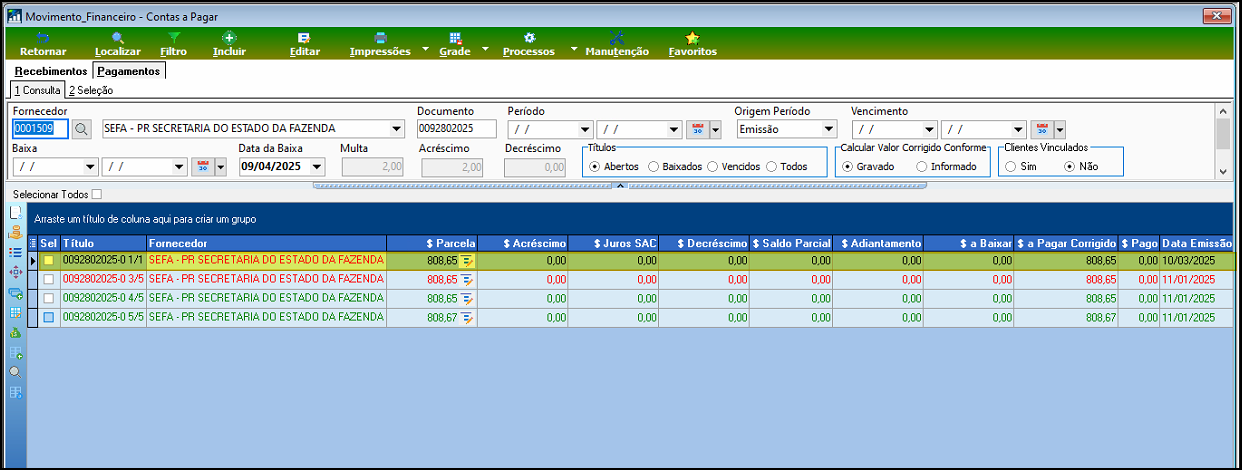This screenshot has height=470, width=1242.
Task: Click the magnifying glass sidebar icon
Action: click(15, 372)
